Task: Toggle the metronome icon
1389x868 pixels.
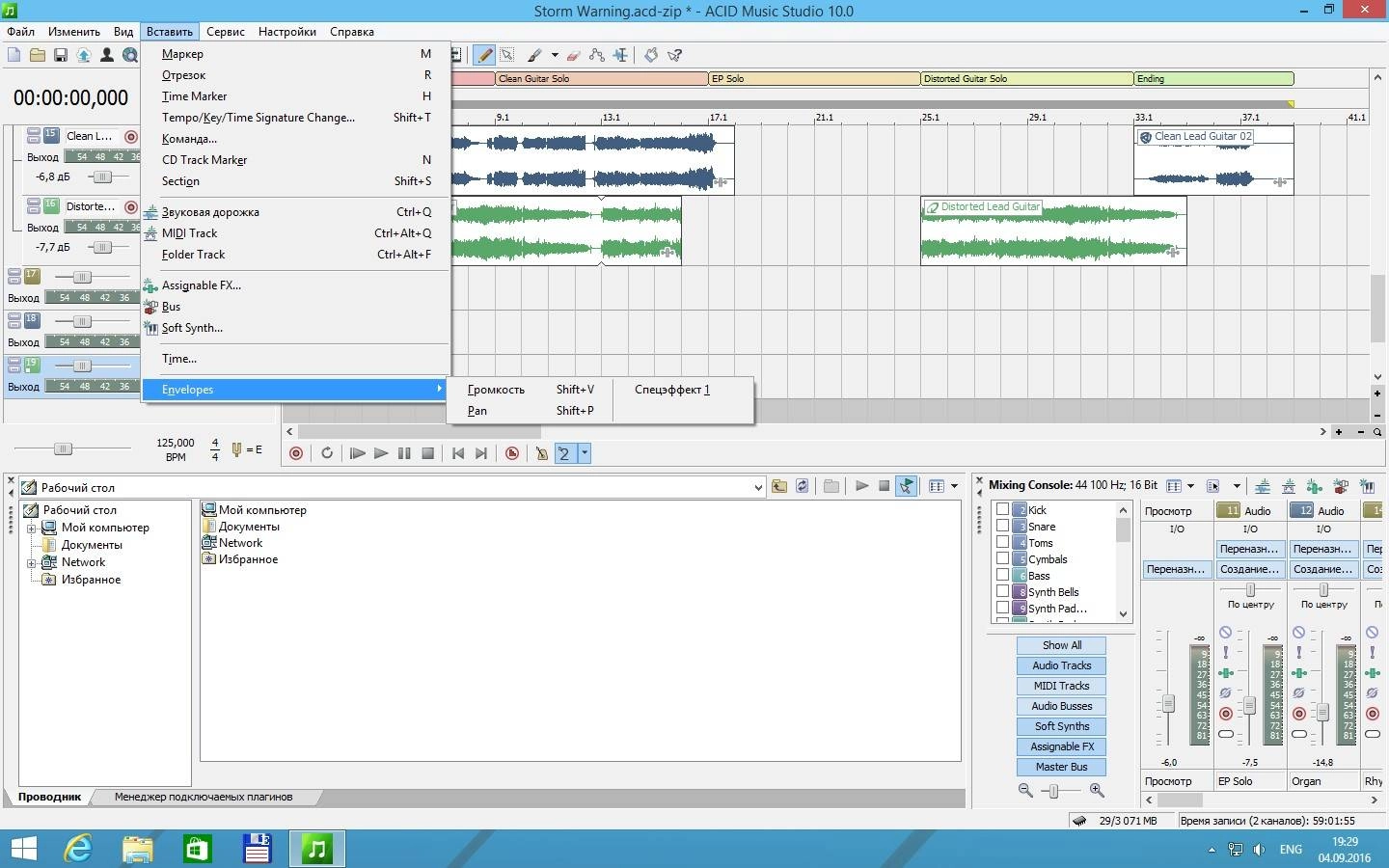Action: click(x=541, y=452)
